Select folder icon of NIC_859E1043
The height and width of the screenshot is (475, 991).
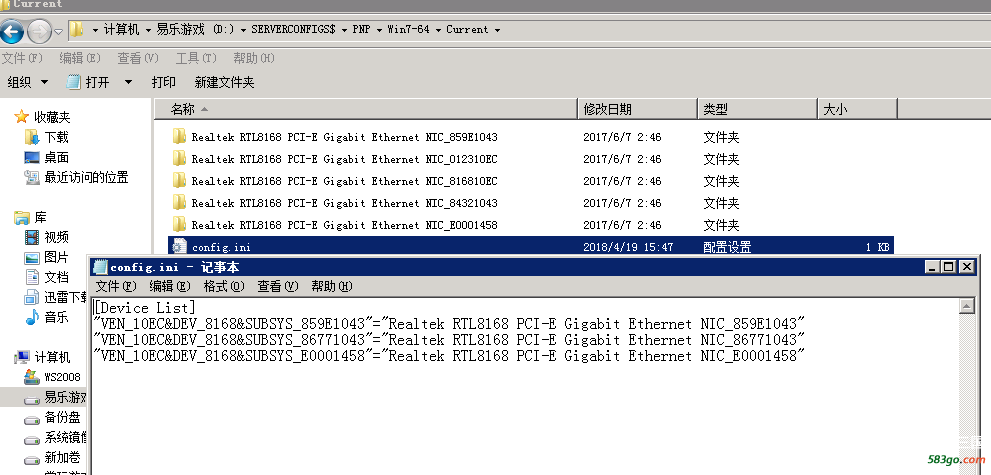[x=179, y=136]
